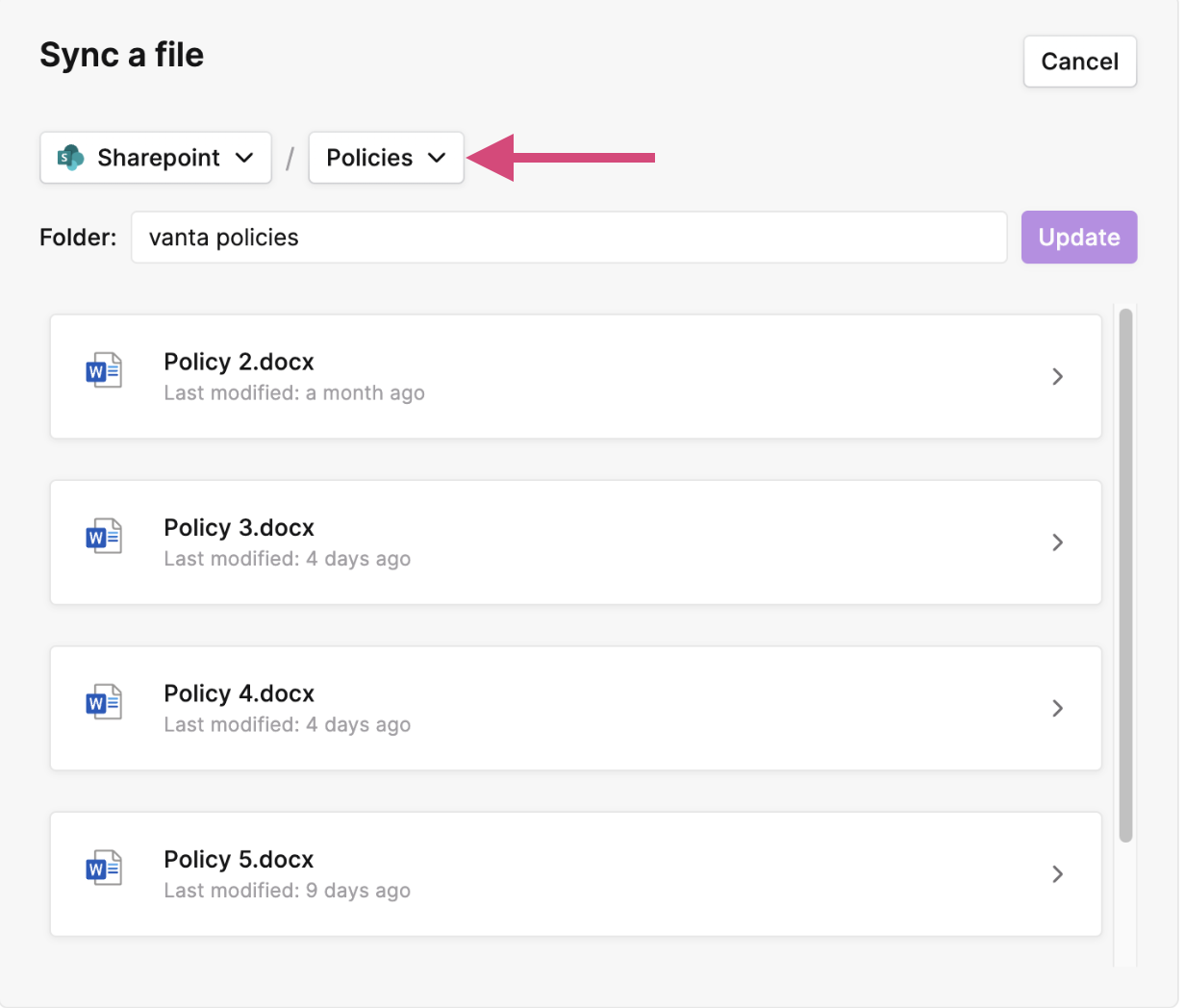The height and width of the screenshot is (1008, 1185).
Task: Select the Policy 2.docx file row
Action: pos(575,377)
